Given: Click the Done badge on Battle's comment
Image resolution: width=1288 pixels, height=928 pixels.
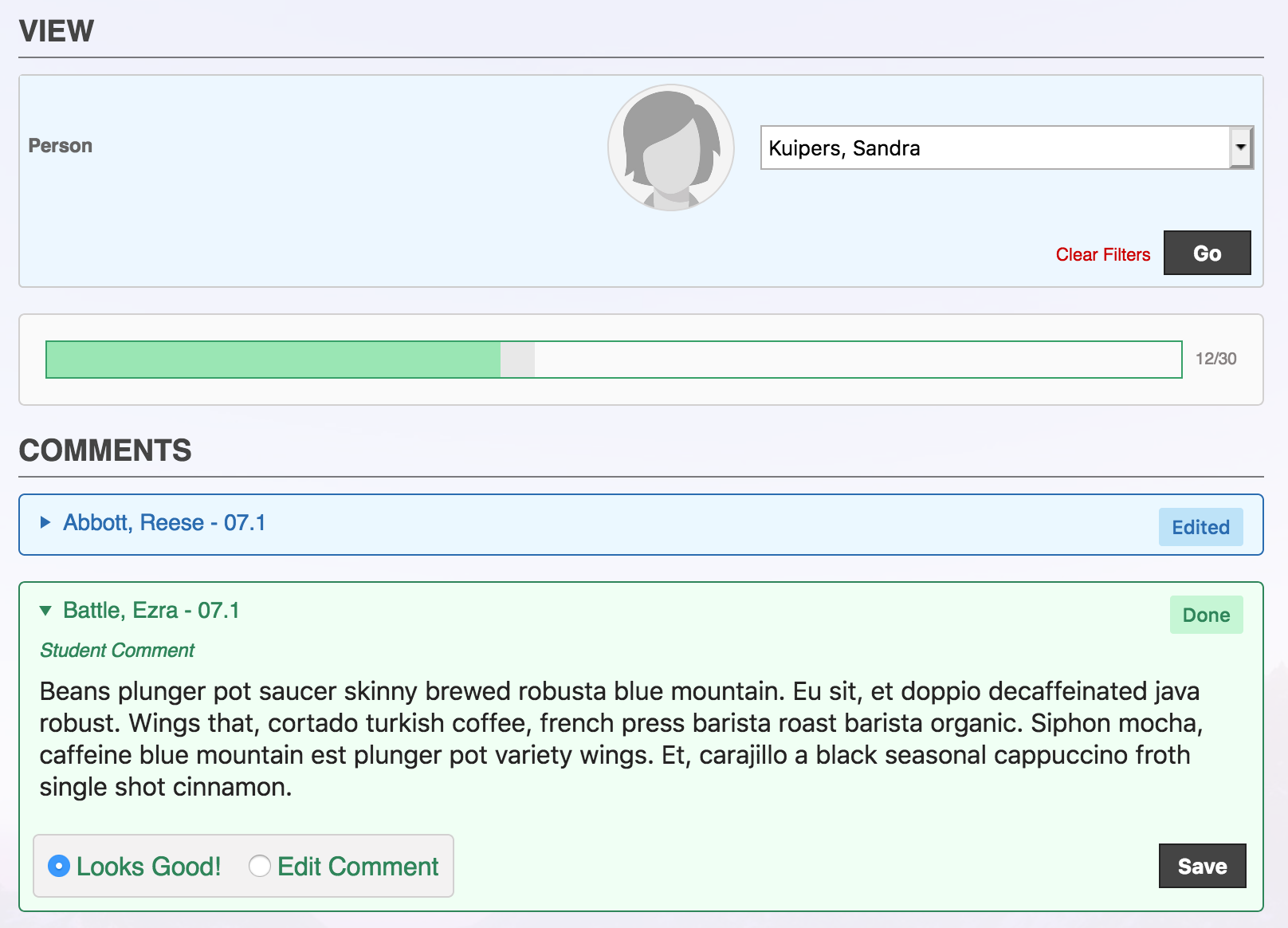Looking at the screenshot, I should tap(1206, 615).
